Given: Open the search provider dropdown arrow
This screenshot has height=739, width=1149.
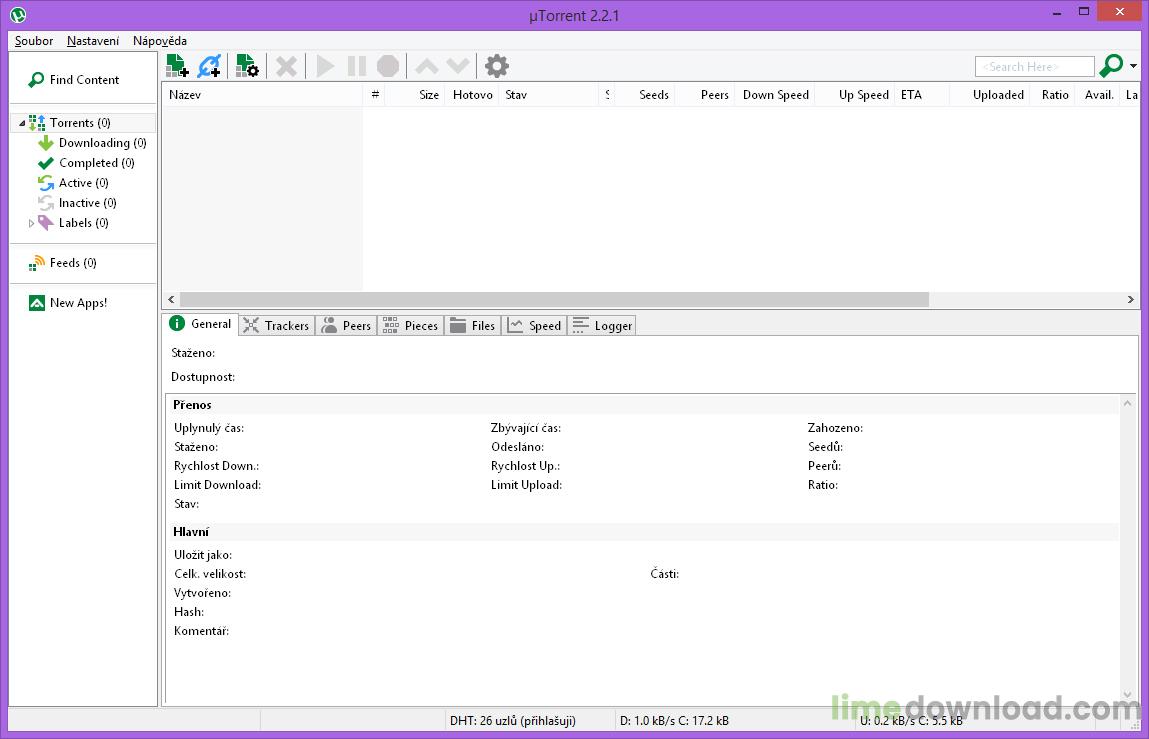Looking at the screenshot, I should [1133, 66].
